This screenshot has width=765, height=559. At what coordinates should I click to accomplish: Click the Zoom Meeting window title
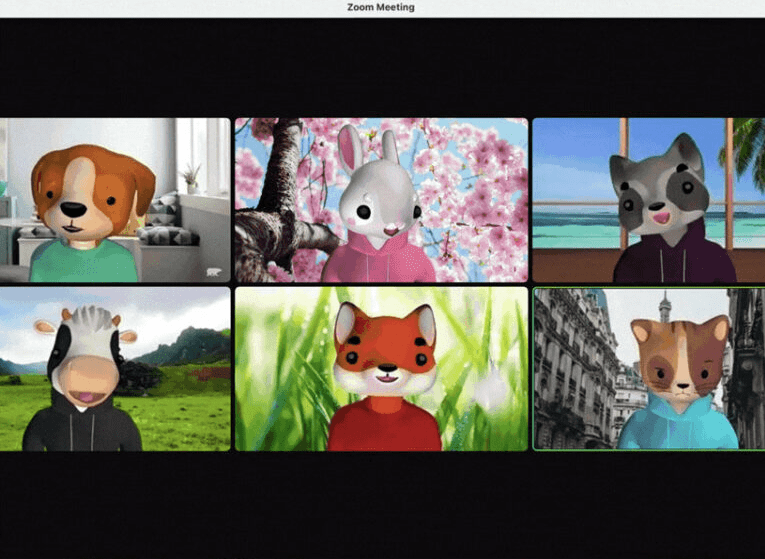(381, 7)
